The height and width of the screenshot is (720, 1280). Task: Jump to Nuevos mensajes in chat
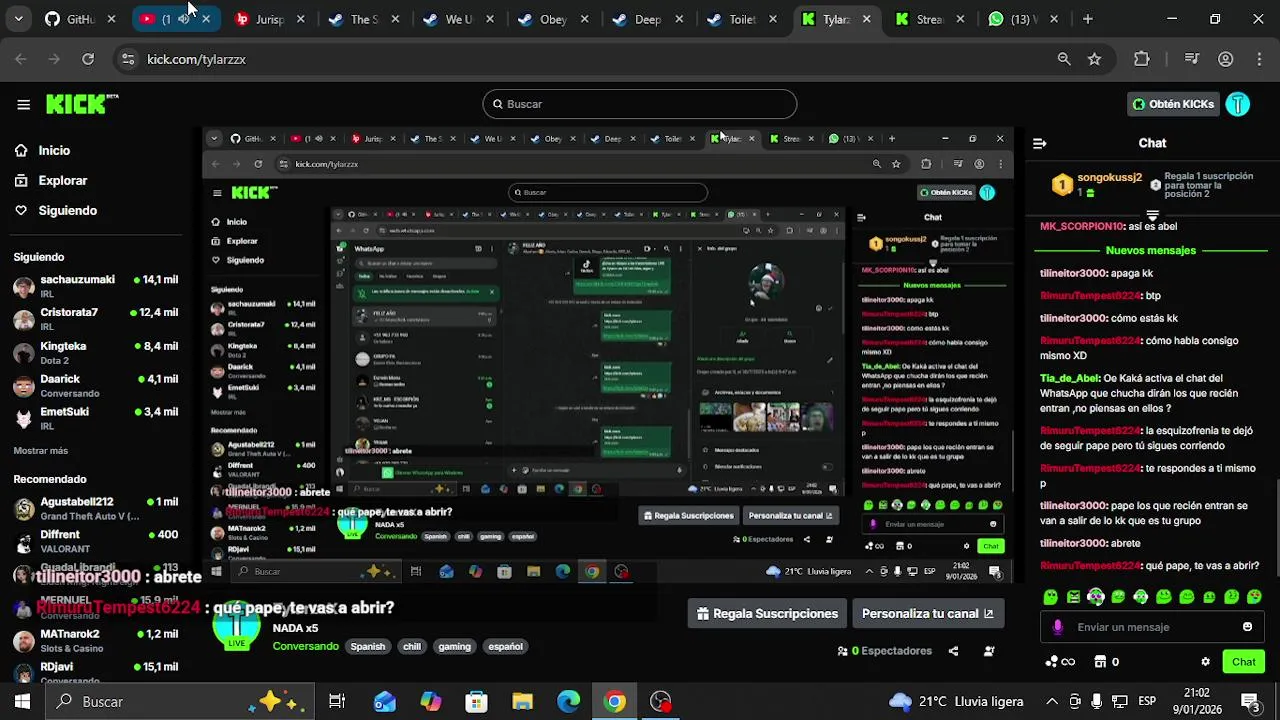pos(1151,250)
